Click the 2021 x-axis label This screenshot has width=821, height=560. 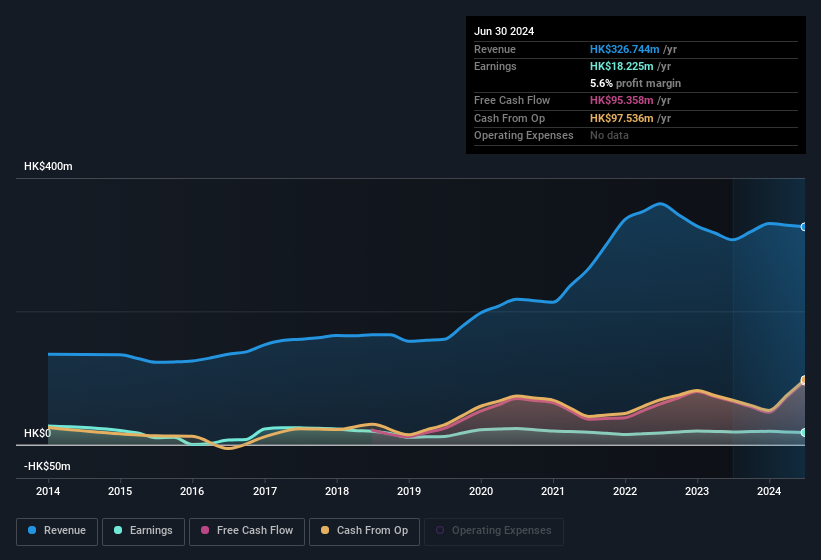coord(553,491)
